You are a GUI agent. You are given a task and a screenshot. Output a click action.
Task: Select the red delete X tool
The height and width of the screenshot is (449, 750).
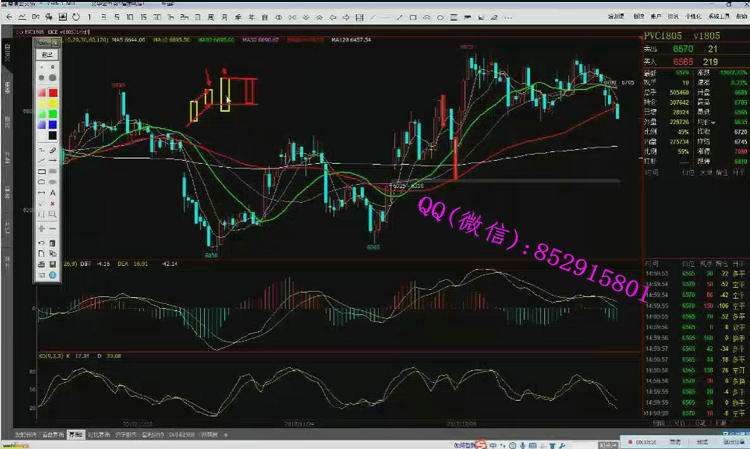[x=50, y=203]
